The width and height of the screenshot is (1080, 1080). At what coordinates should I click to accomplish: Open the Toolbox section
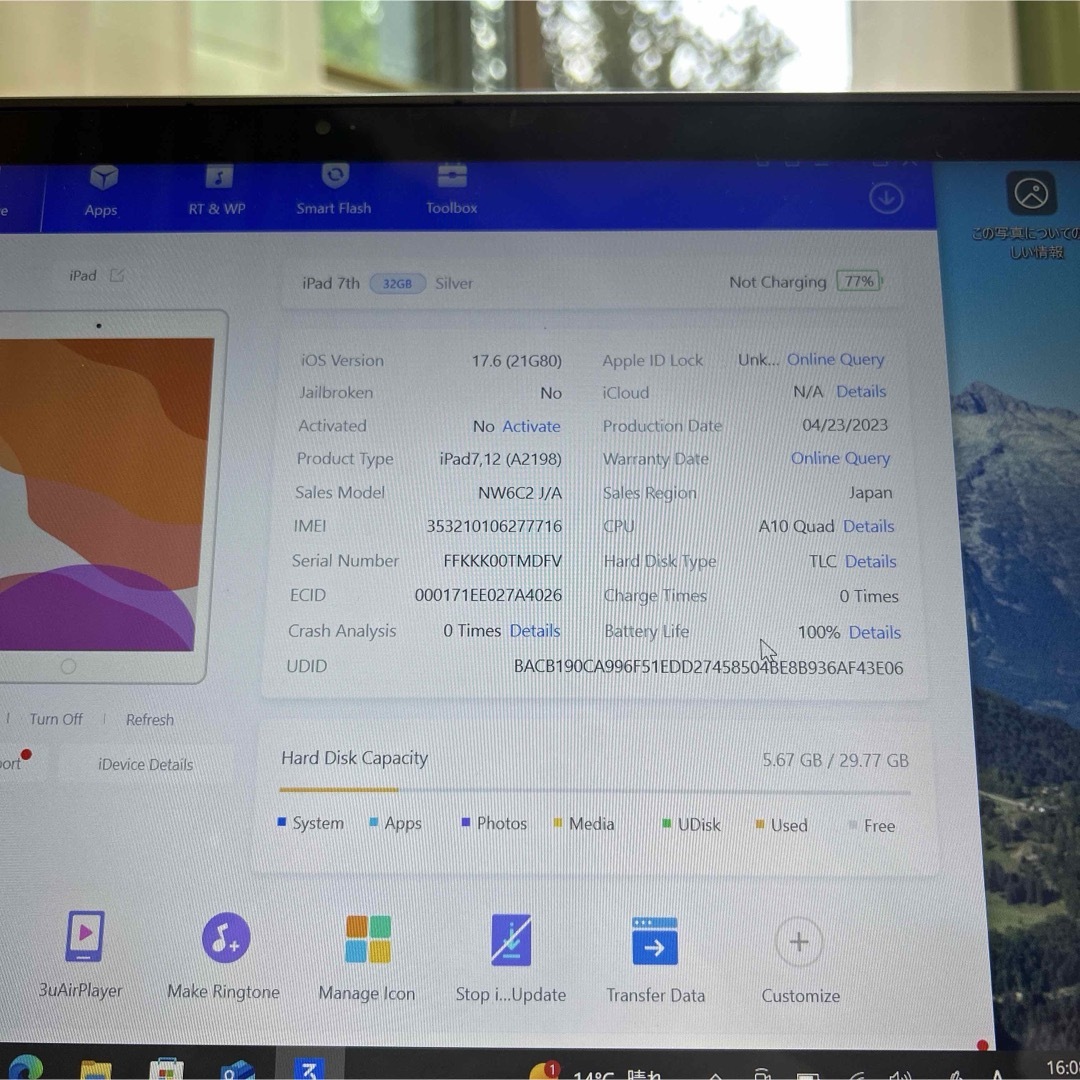point(452,189)
